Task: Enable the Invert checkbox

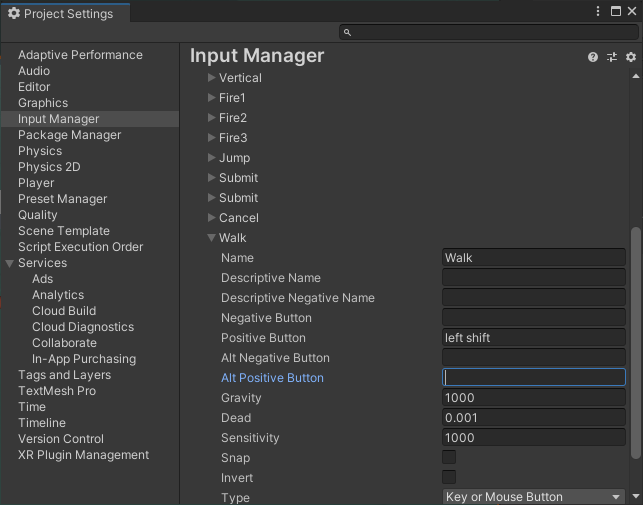Action: [449, 477]
